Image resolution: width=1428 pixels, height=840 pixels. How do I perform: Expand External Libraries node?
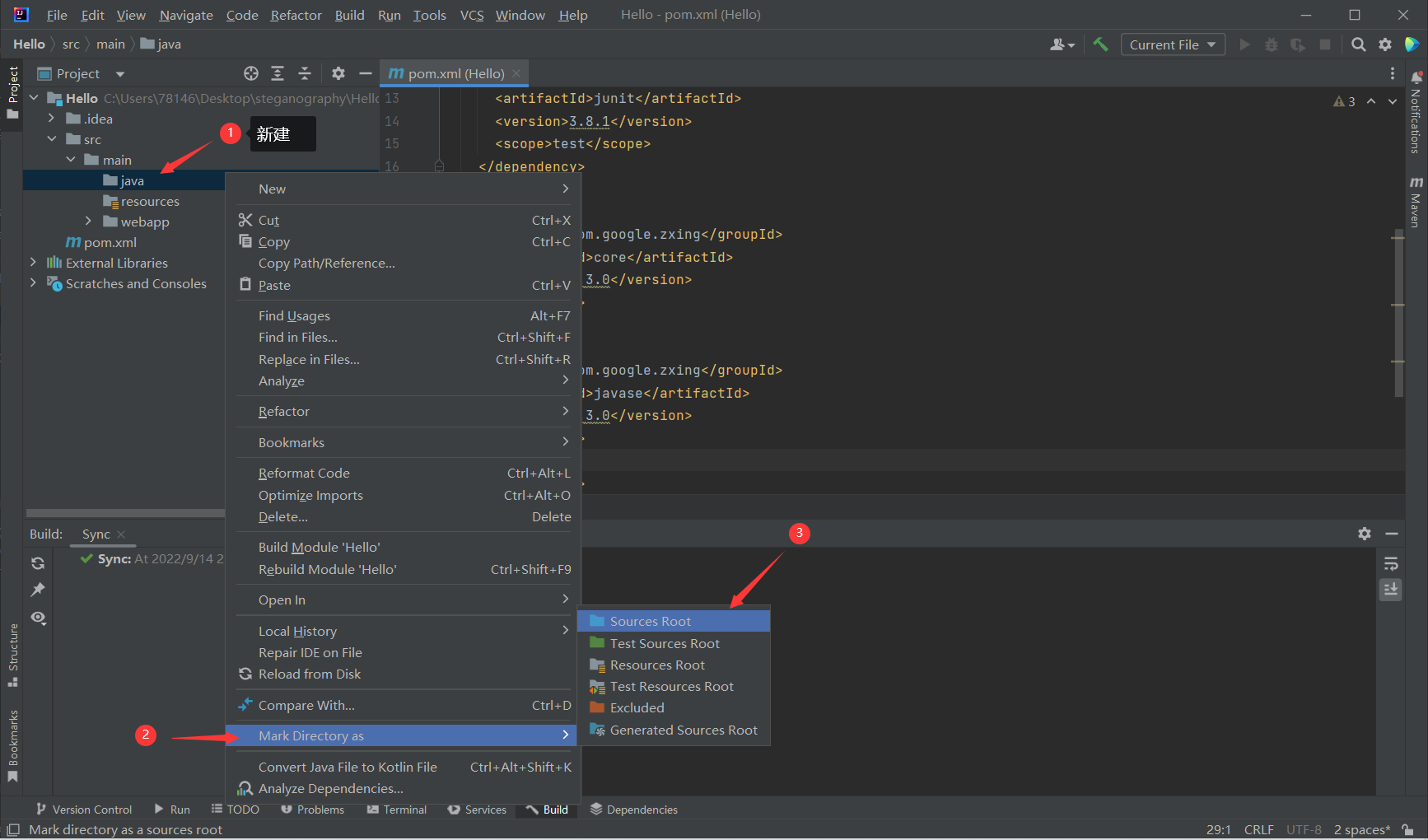click(34, 263)
